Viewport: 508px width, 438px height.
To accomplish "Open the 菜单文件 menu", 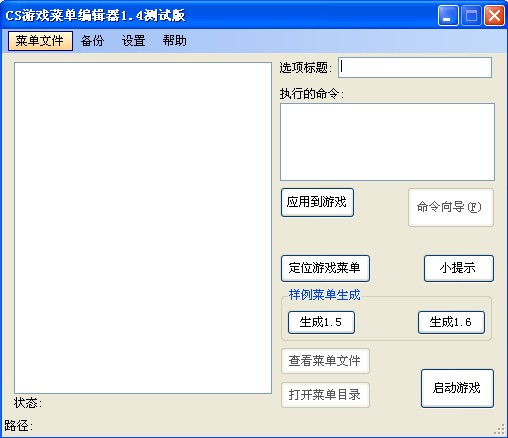I will point(40,41).
